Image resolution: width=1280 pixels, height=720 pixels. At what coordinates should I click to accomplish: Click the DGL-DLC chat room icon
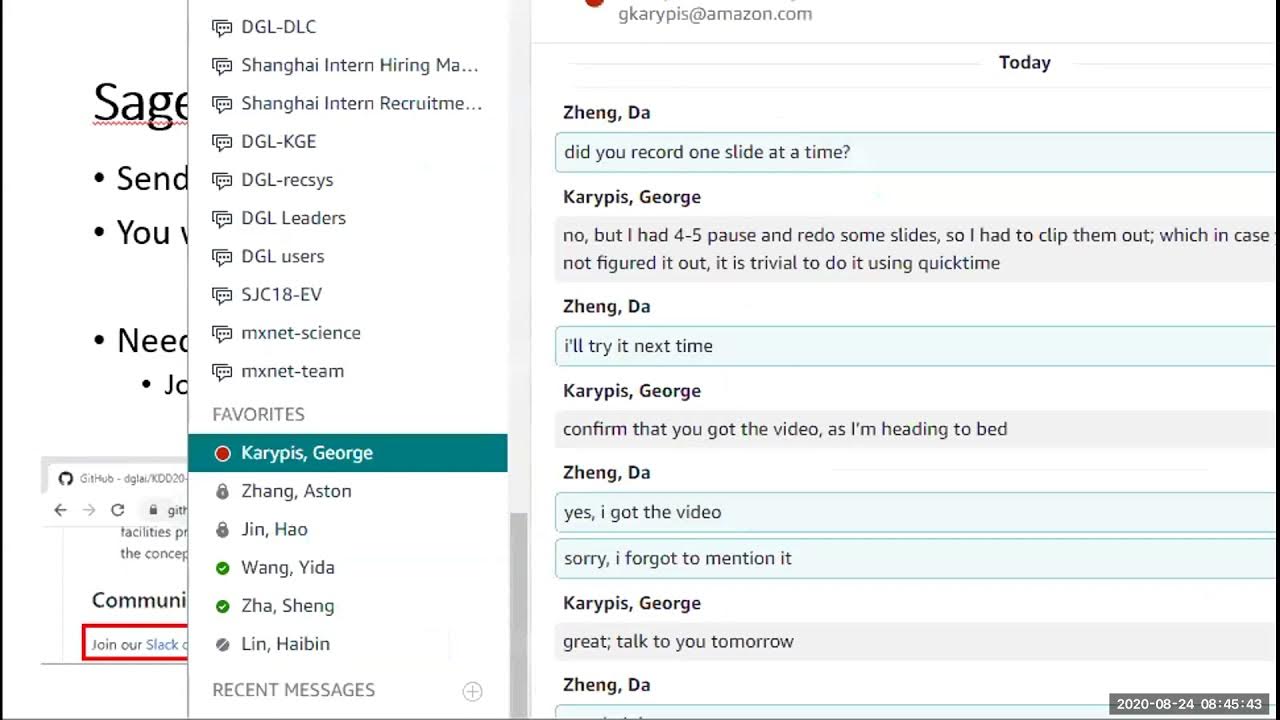point(222,27)
